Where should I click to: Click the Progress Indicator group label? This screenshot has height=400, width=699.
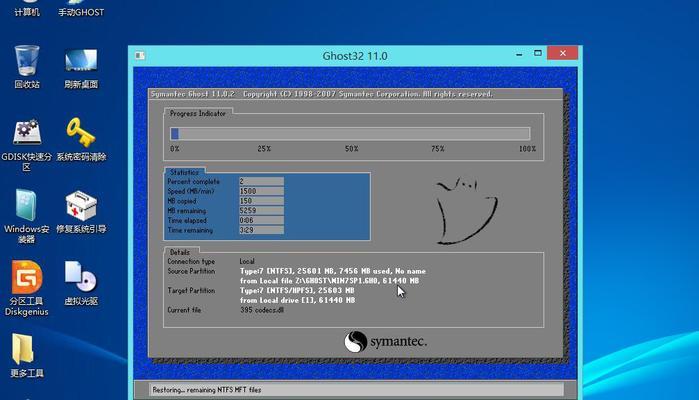[197, 114]
